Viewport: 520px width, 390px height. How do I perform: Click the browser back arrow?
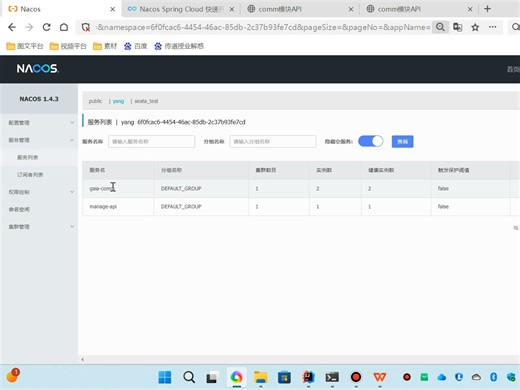[x=12, y=27]
